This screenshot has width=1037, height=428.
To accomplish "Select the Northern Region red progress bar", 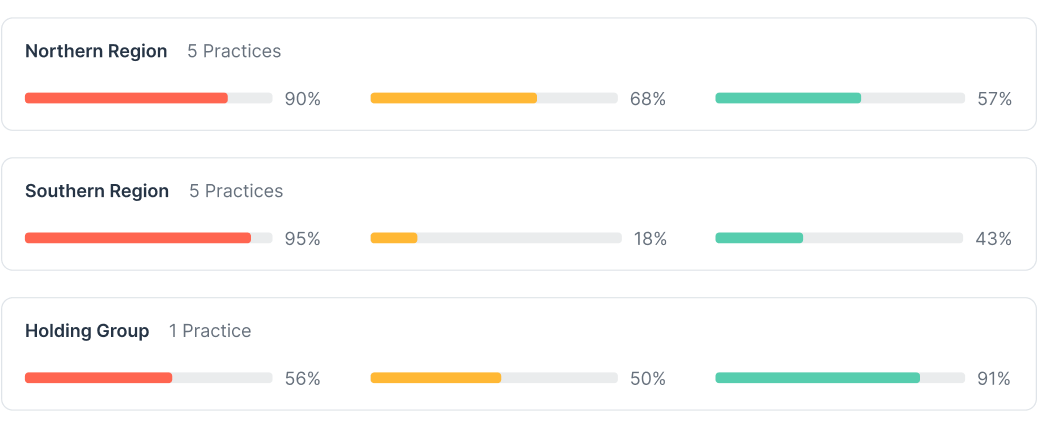I will click(x=149, y=98).
